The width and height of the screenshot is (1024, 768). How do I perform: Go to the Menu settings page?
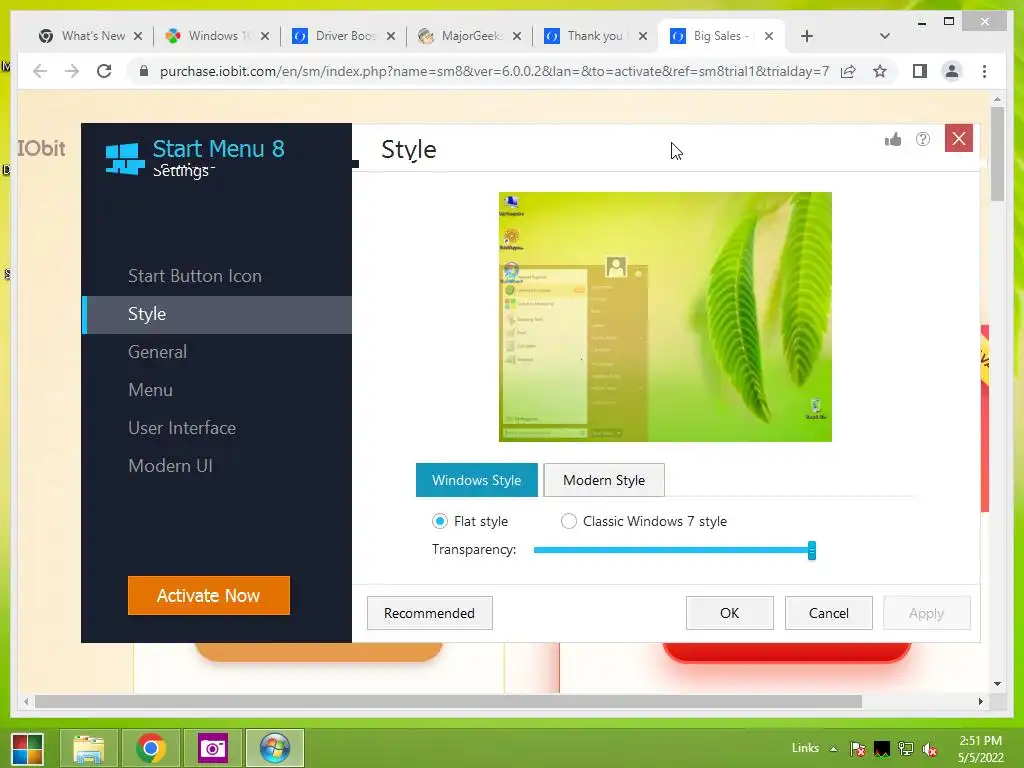150,390
